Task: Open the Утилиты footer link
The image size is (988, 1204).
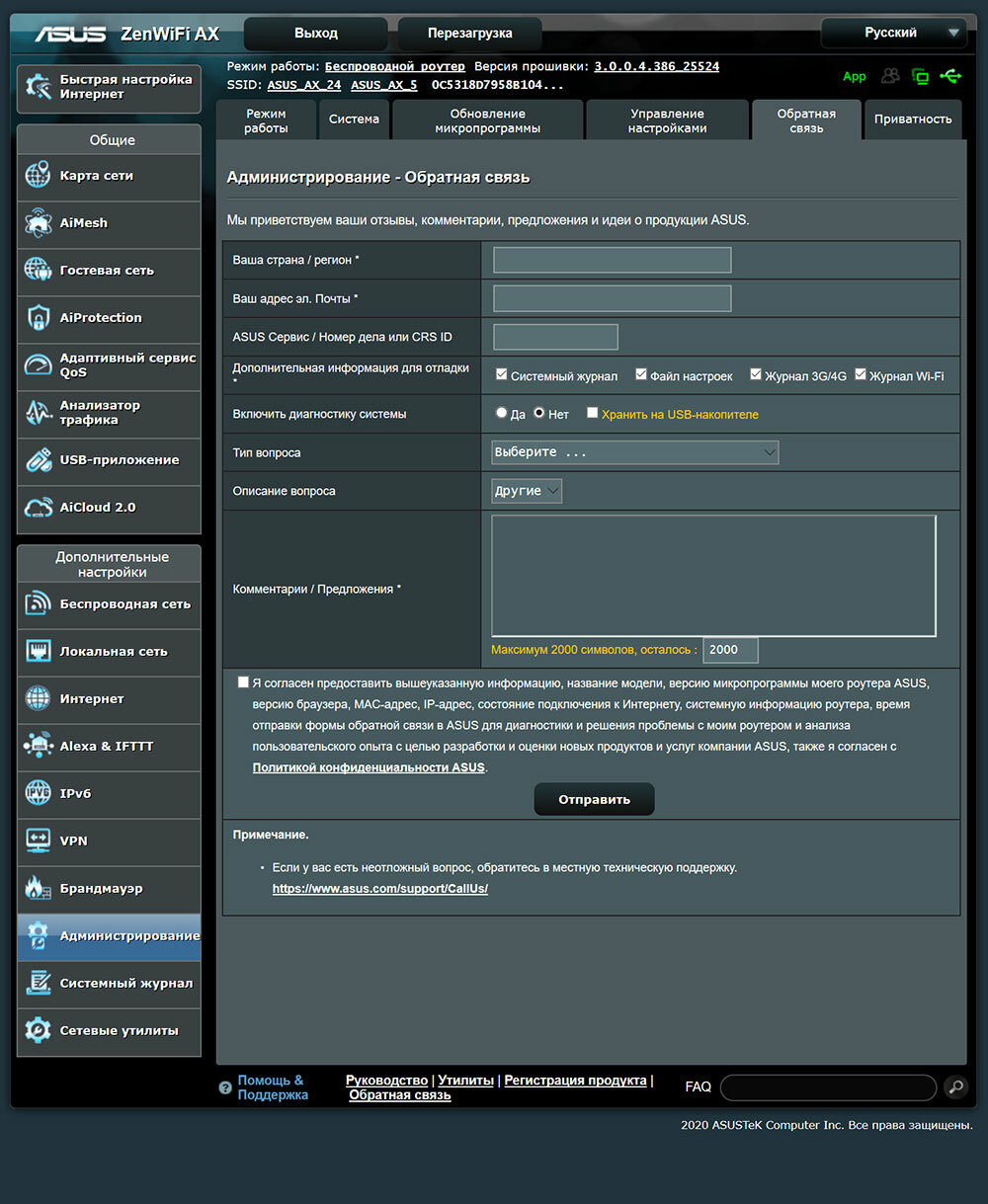Action: pos(465,1081)
